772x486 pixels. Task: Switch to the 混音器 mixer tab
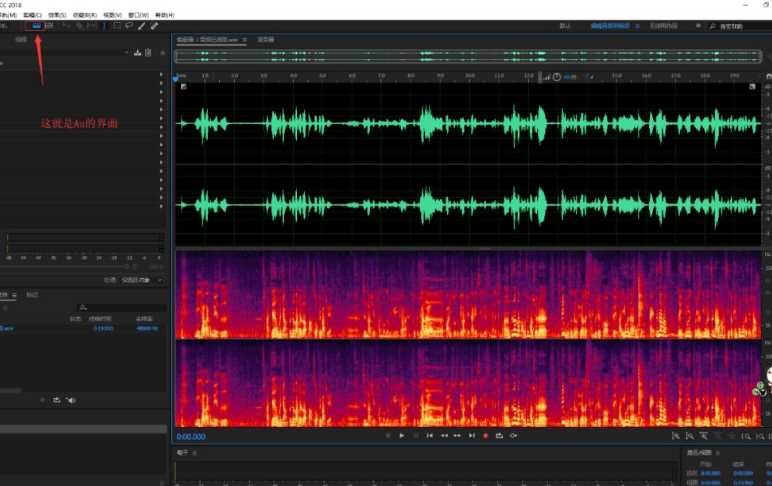pyautogui.click(x=266, y=39)
